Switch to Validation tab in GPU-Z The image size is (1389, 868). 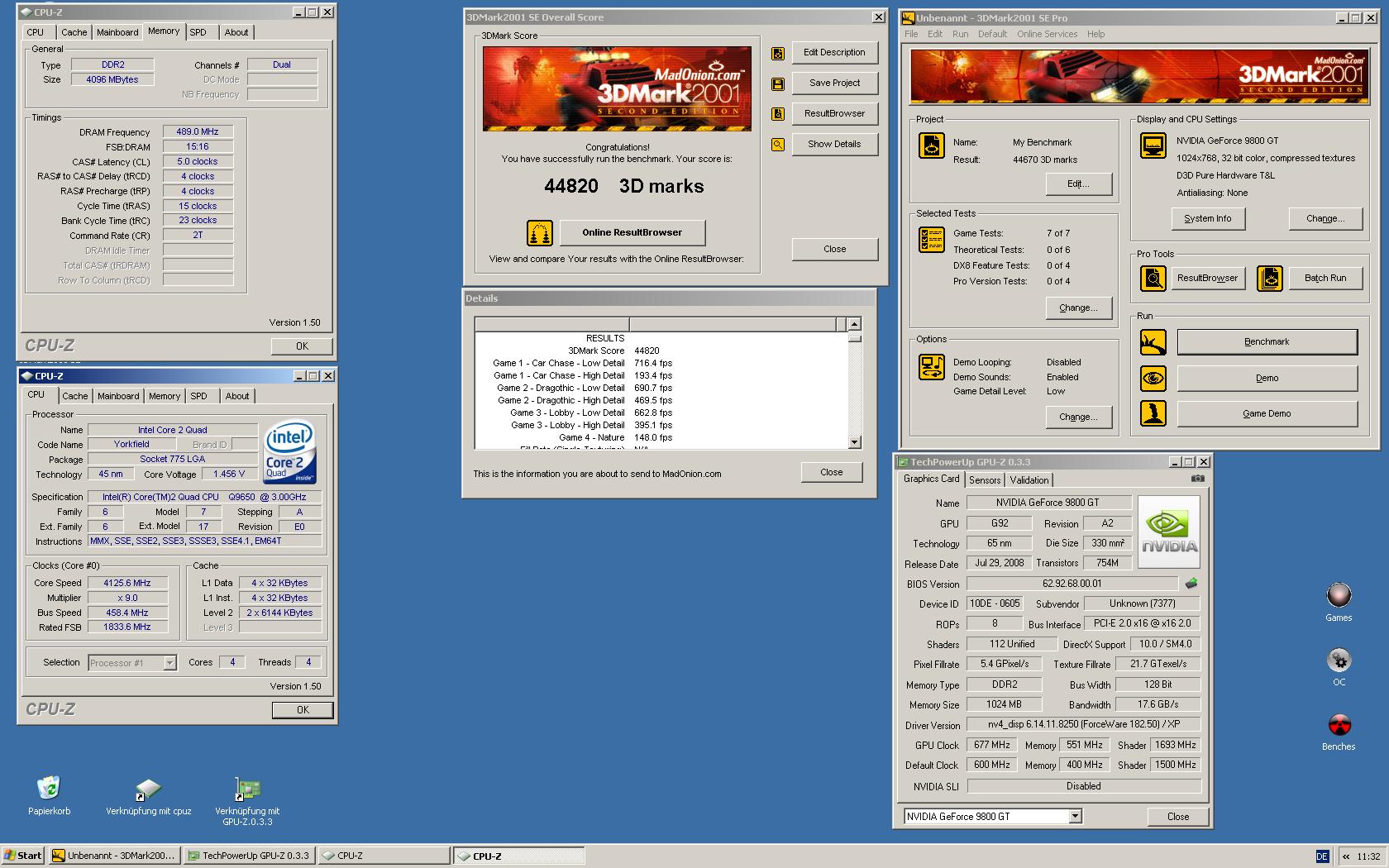pyautogui.click(x=1029, y=480)
